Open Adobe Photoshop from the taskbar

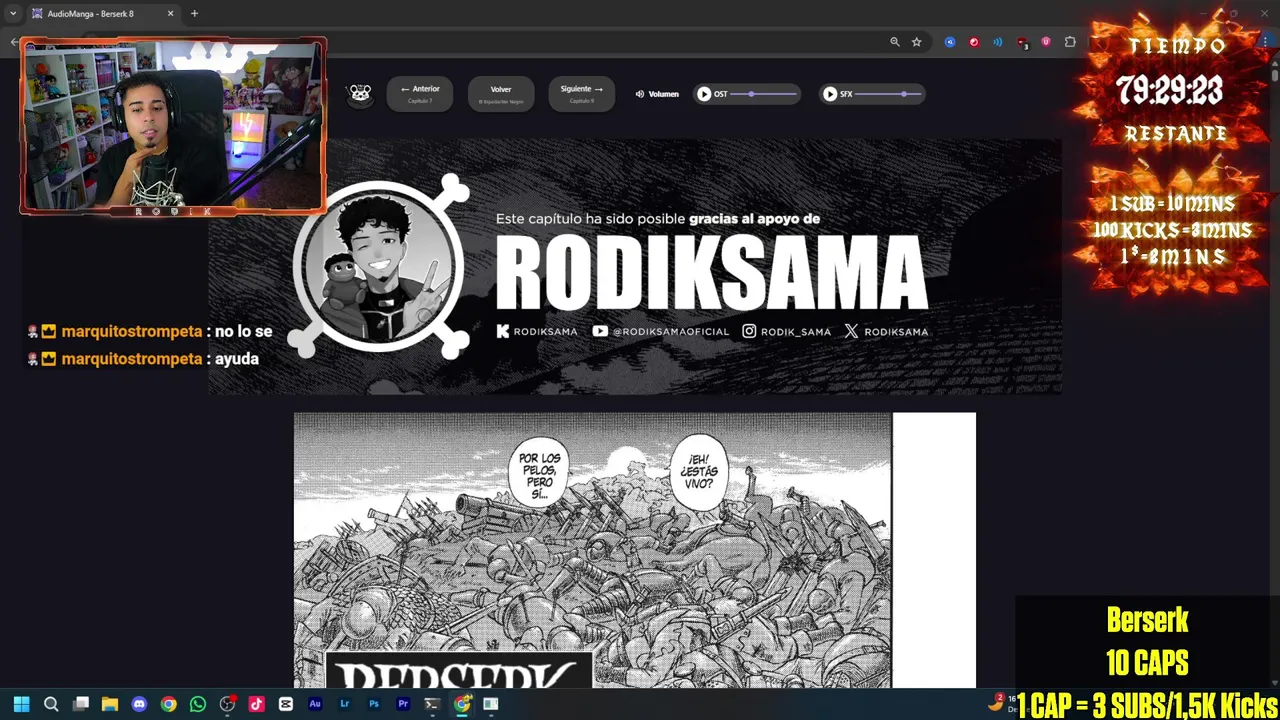pyautogui.click(x=374, y=704)
